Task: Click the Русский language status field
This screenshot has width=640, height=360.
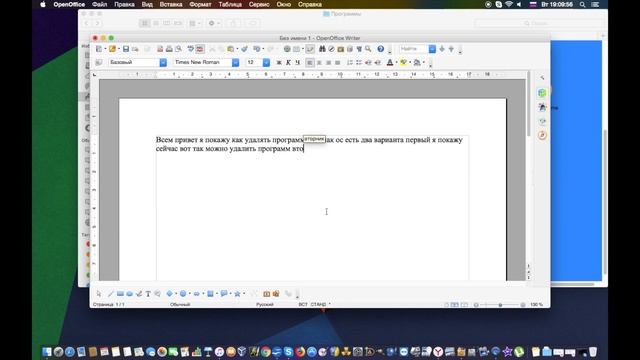Action: (x=264, y=304)
